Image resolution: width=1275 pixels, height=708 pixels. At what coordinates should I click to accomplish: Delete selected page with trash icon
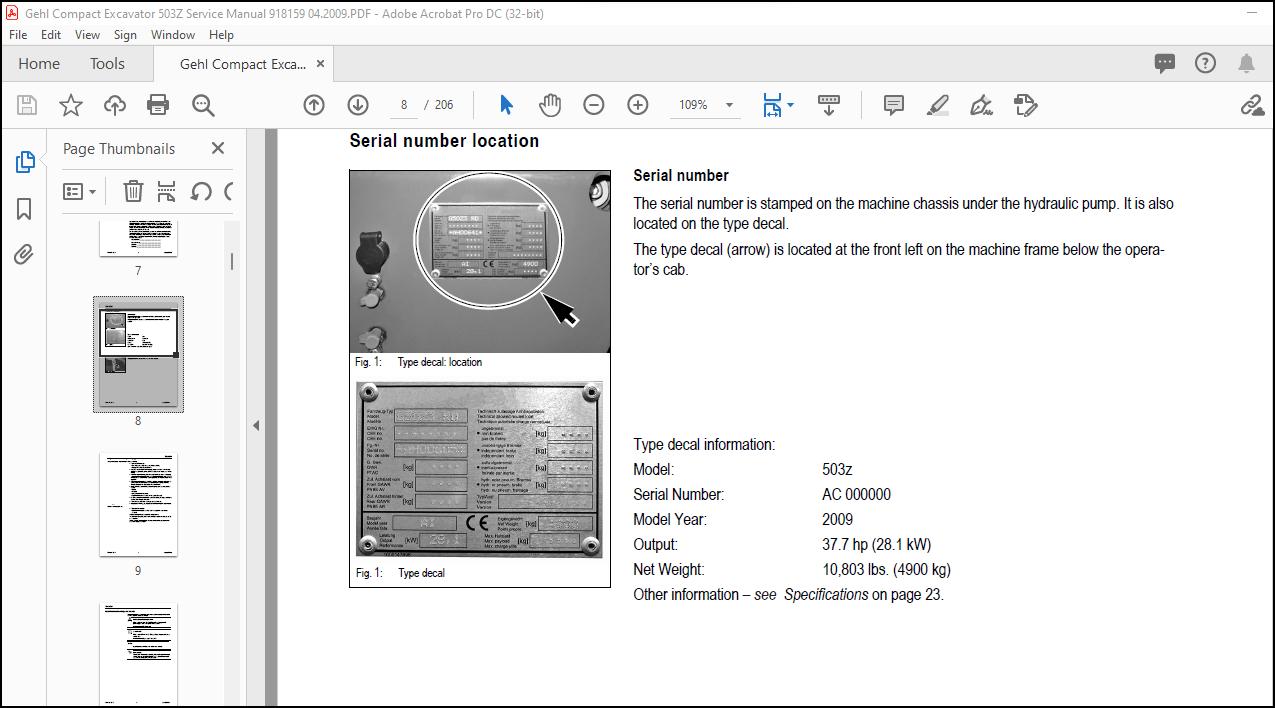133,191
